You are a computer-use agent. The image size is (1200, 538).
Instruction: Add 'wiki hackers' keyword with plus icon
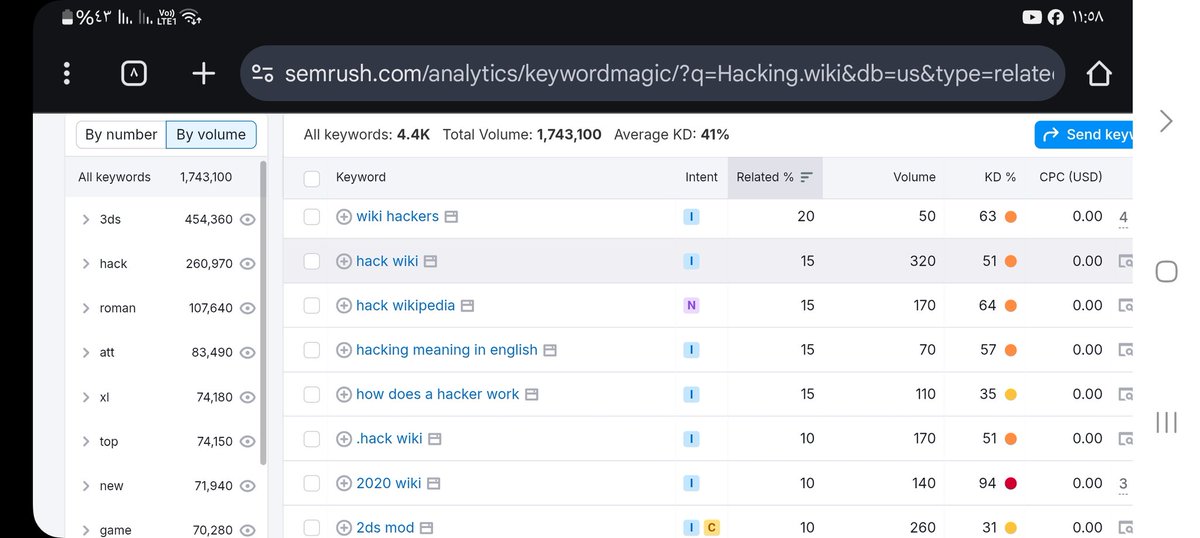tap(344, 216)
